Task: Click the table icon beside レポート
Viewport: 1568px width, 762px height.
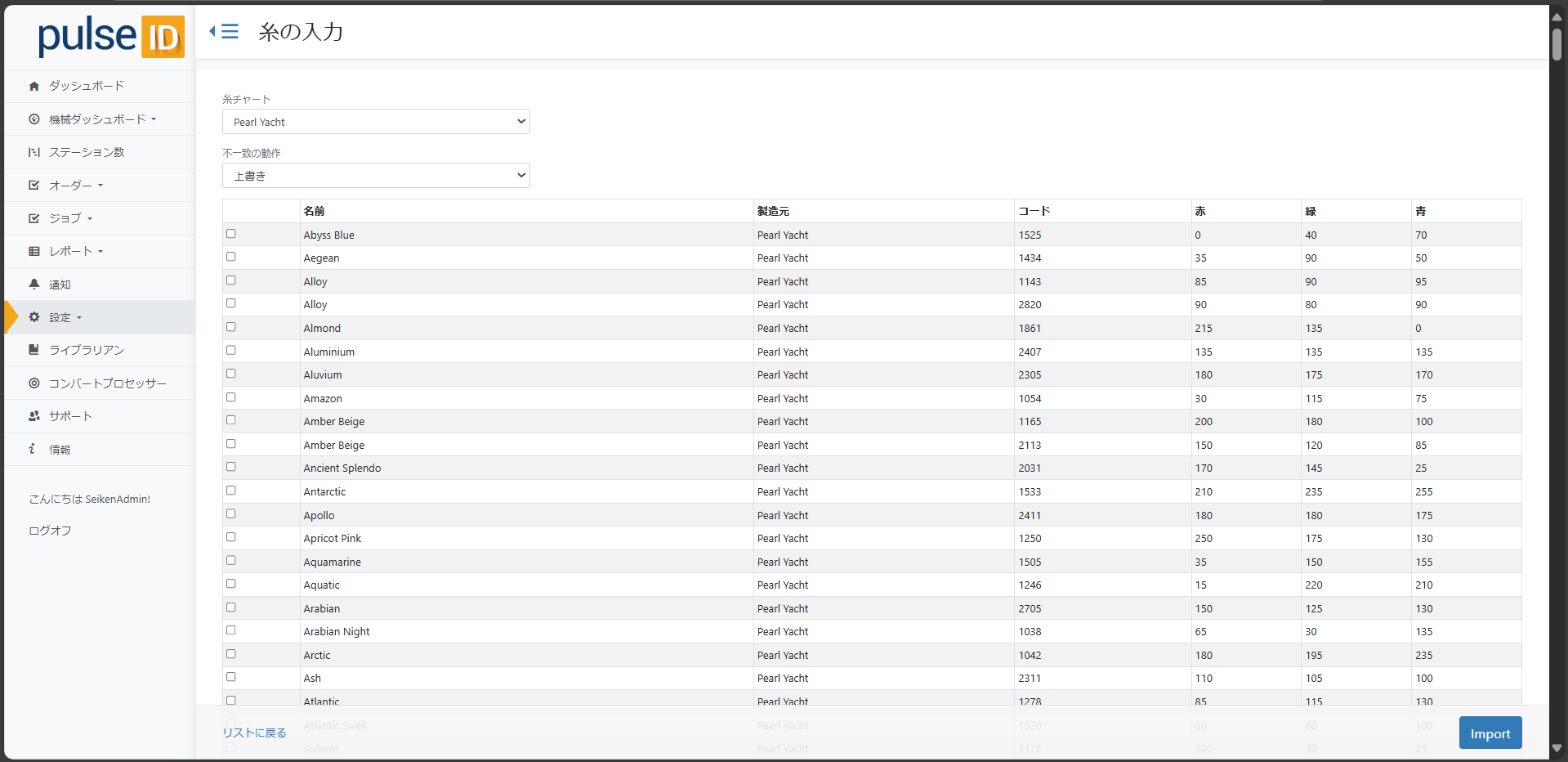Action: [34, 251]
